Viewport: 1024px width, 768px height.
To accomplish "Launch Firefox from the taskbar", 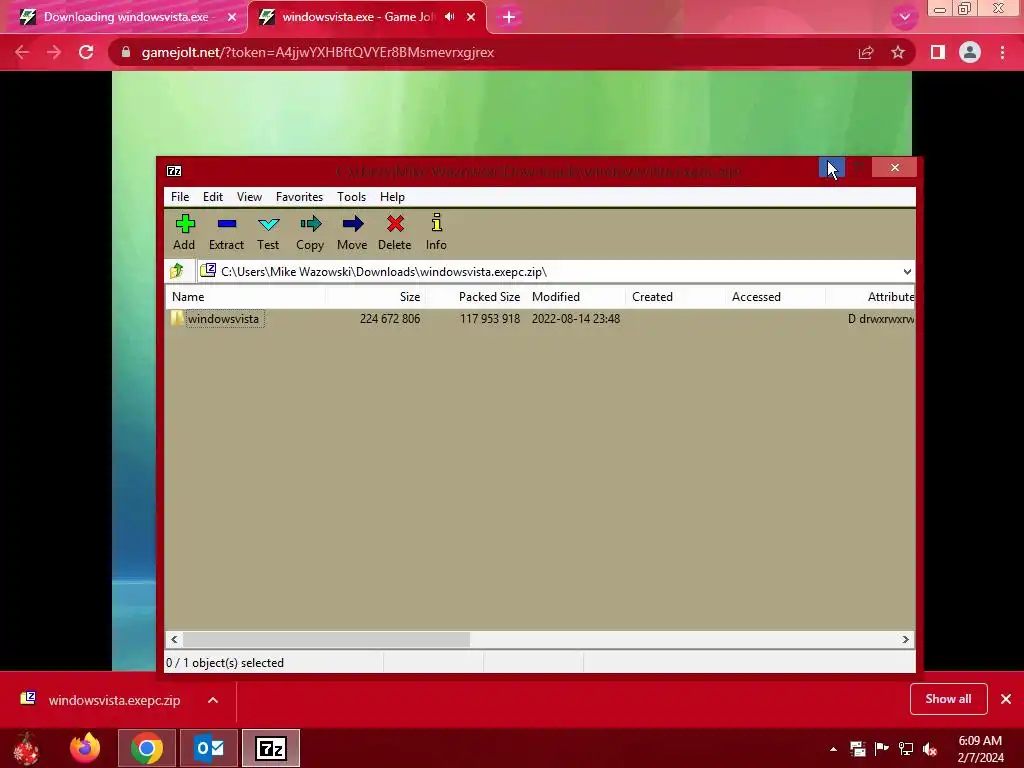I will (85, 748).
